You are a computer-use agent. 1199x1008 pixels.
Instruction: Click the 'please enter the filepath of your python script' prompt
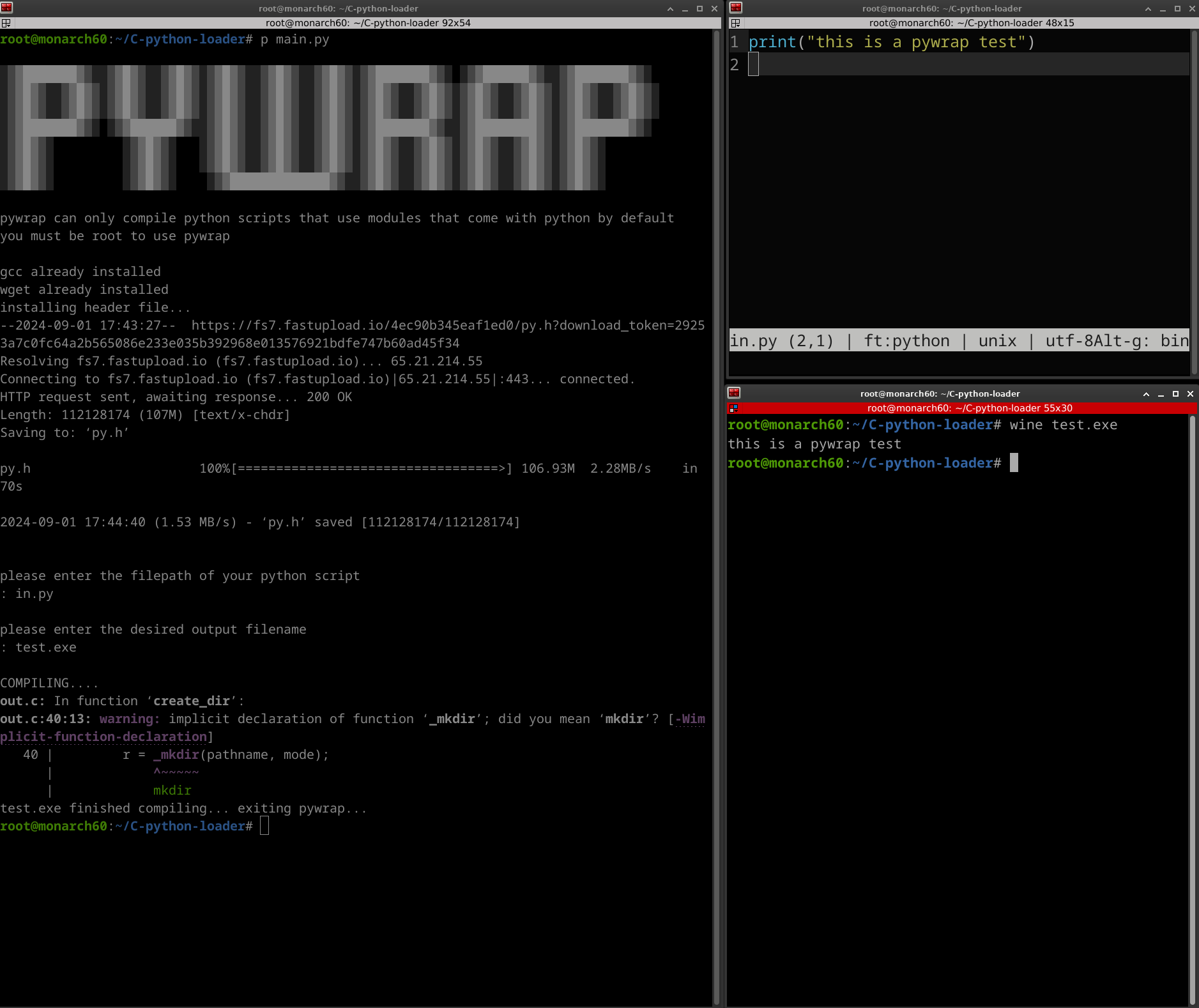click(x=180, y=576)
